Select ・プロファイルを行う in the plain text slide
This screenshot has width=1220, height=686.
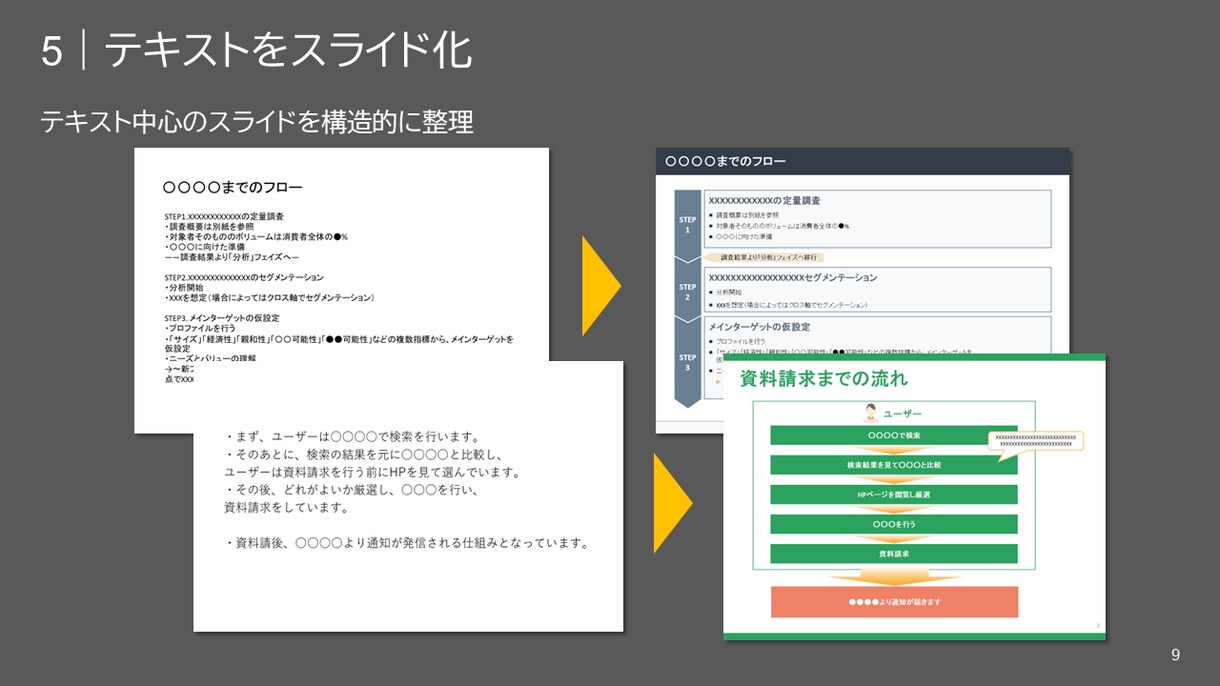pyautogui.click(x=200, y=328)
